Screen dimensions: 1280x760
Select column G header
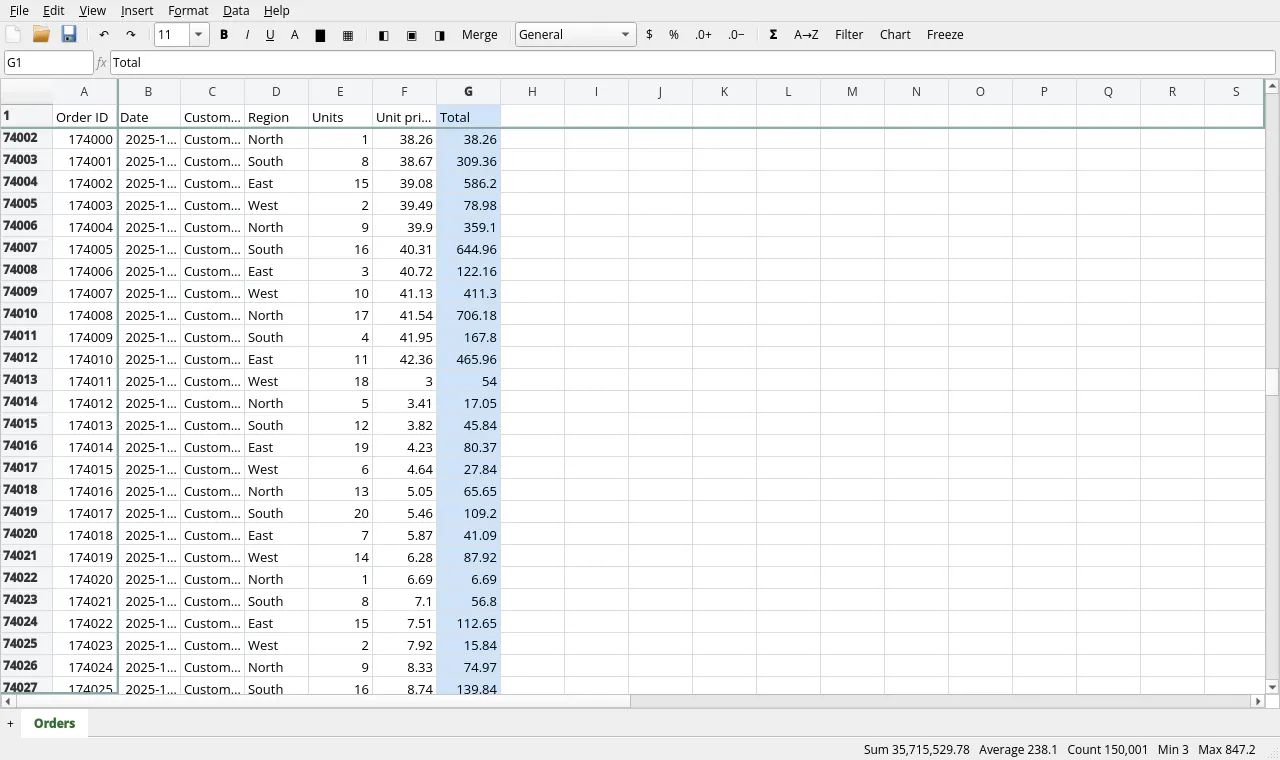(x=468, y=91)
